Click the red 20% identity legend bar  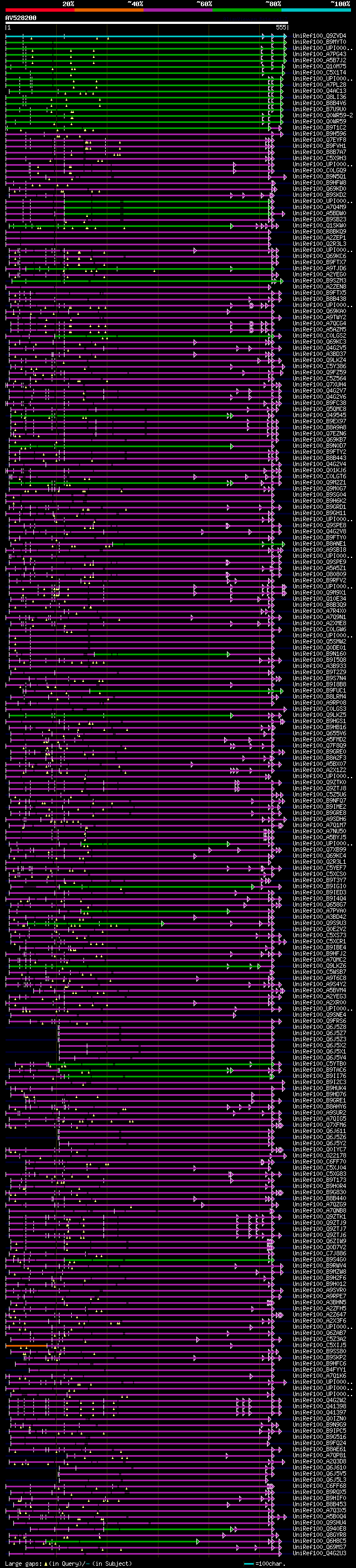(40, 10)
